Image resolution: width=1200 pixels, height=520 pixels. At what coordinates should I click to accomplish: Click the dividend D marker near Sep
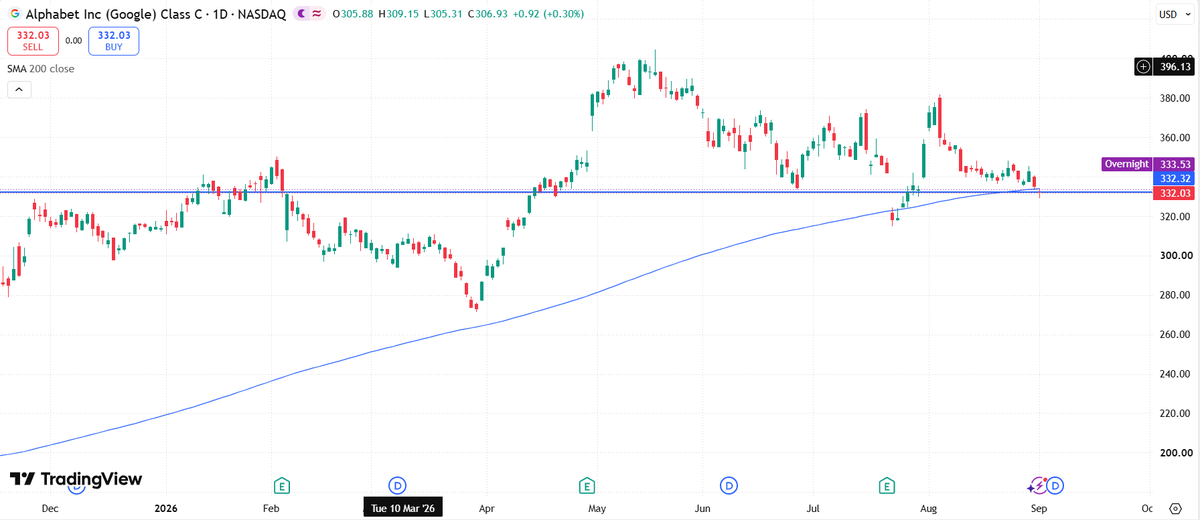(1056, 486)
